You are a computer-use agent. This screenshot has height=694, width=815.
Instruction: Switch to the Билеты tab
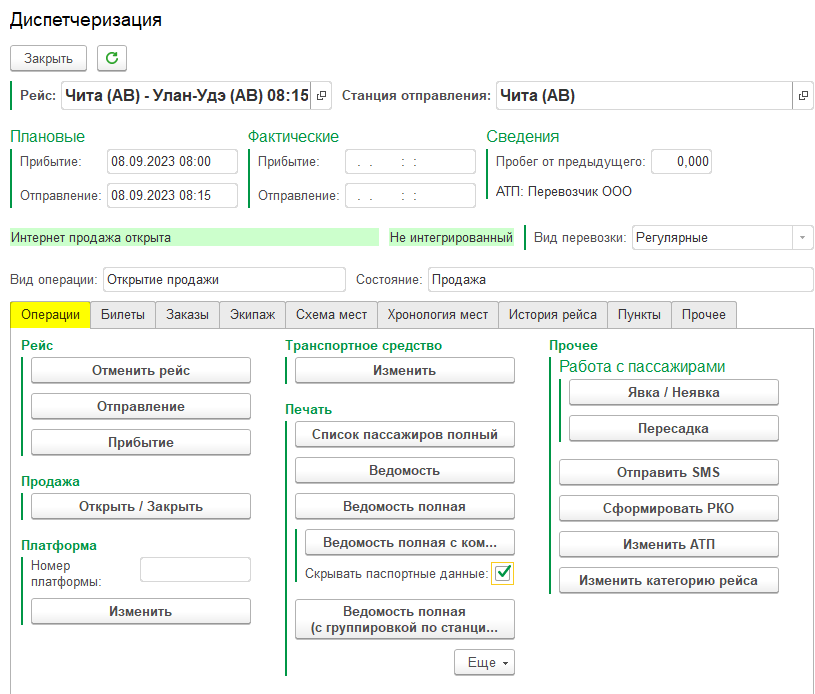tap(123, 314)
